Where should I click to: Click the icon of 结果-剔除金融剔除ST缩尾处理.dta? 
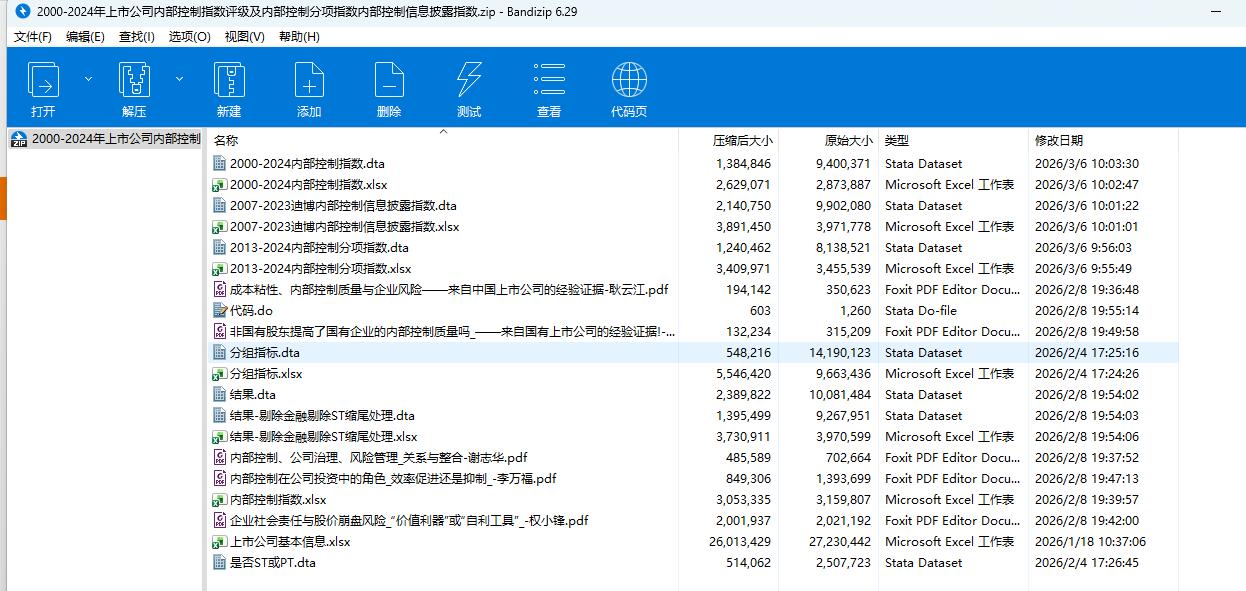coord(220,415)
